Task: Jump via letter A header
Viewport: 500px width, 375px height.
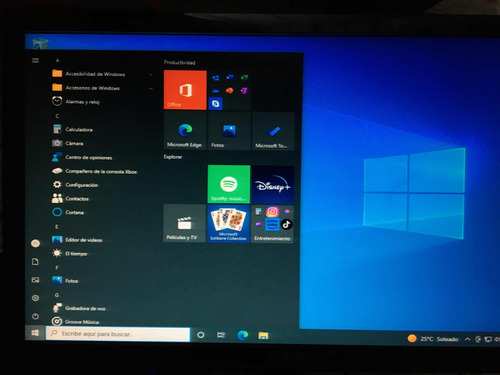Action: 57,60
